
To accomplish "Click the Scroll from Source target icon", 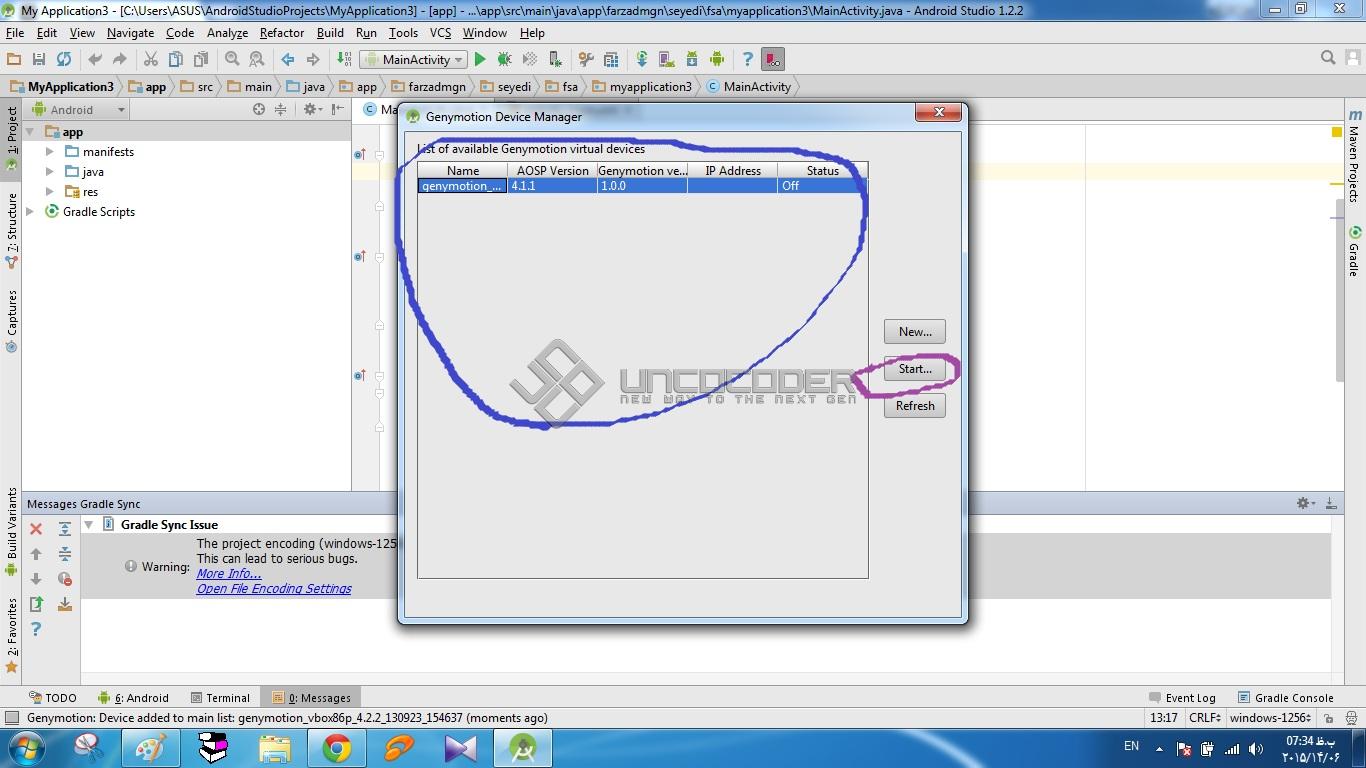I will (259, 109).
